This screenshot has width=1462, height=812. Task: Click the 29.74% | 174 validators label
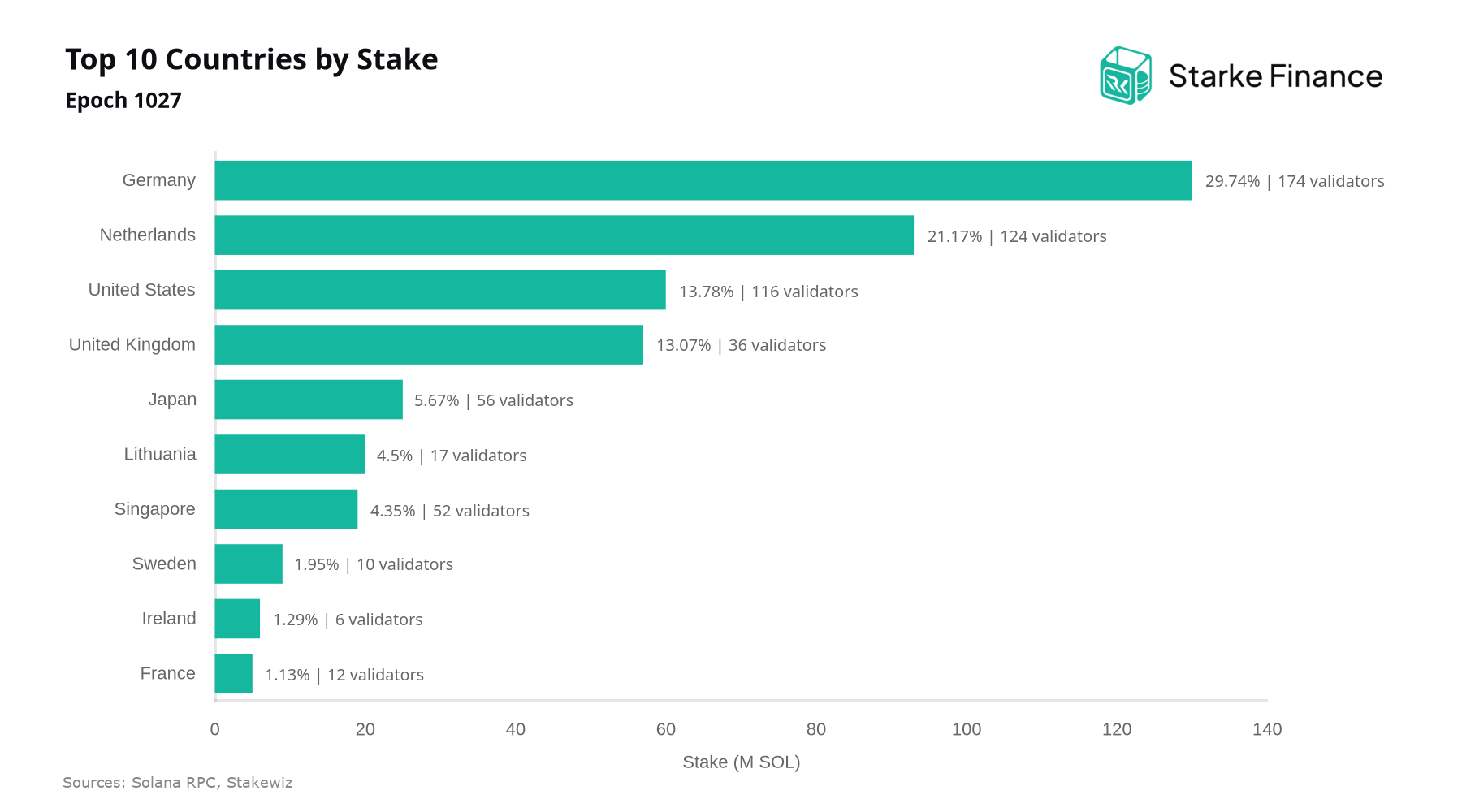pyautogui.click(x=1295, y=181)
